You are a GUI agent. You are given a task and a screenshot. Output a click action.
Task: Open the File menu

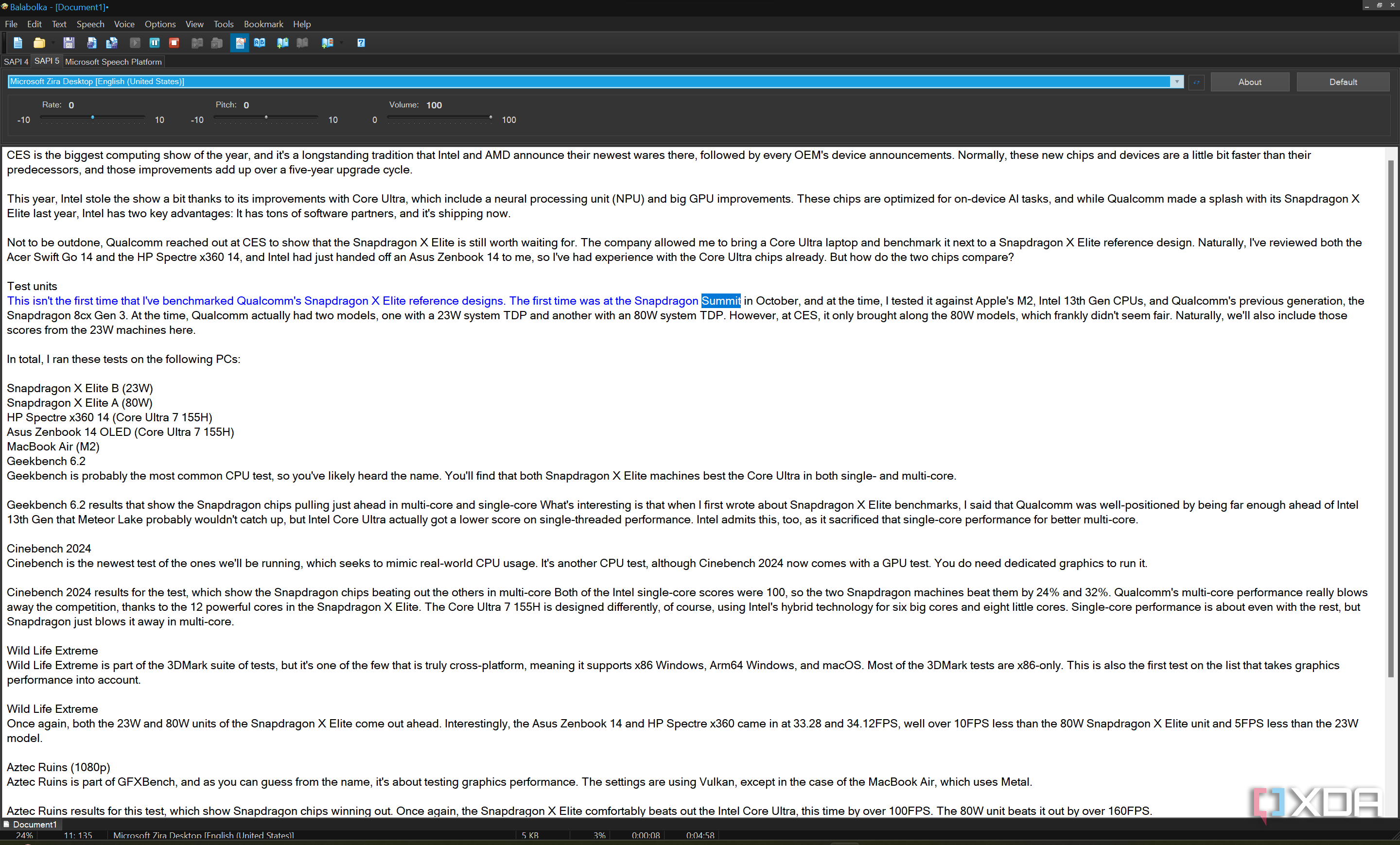point(11,24)
